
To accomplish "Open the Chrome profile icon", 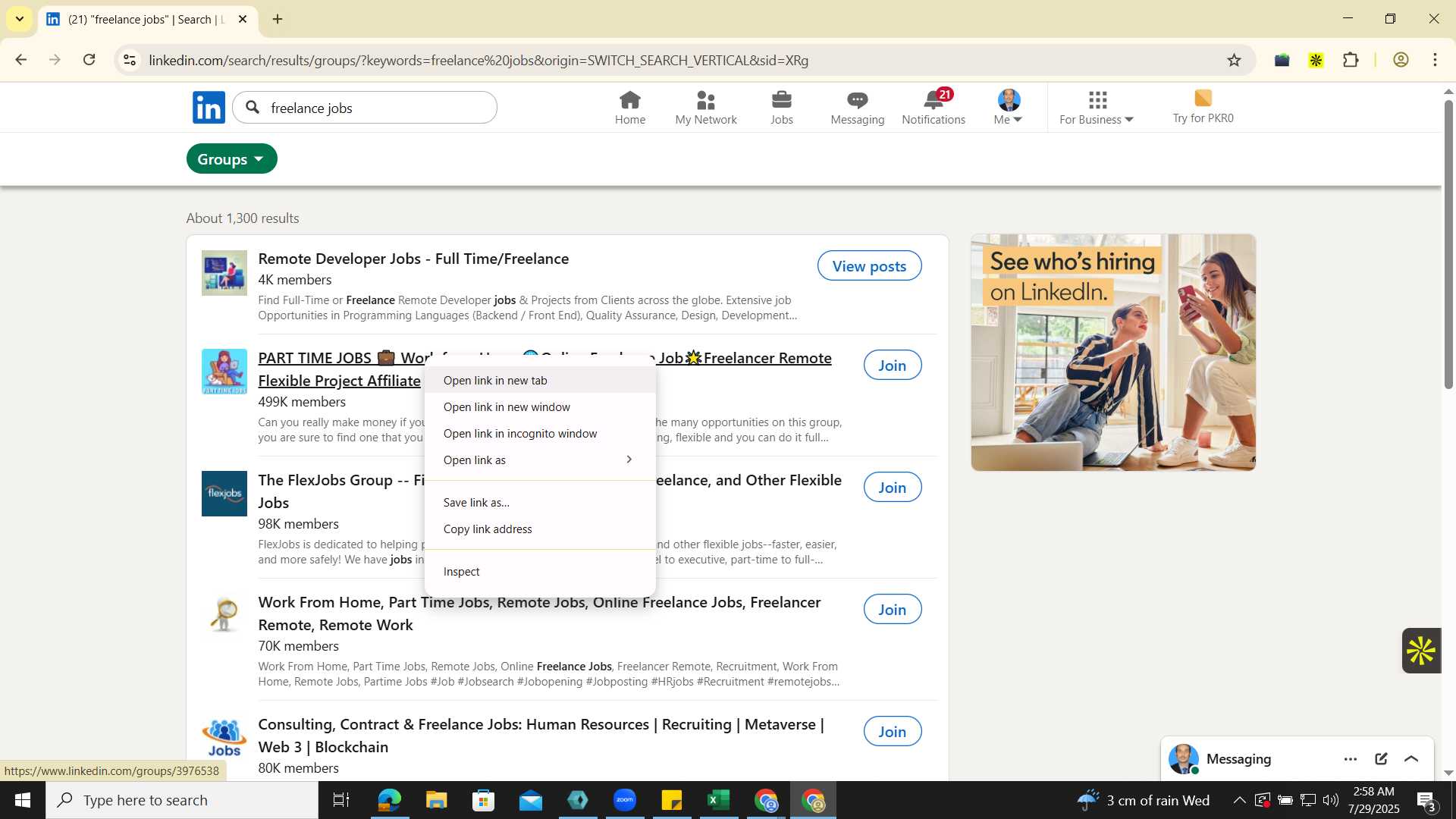I will click(1401, 60).
